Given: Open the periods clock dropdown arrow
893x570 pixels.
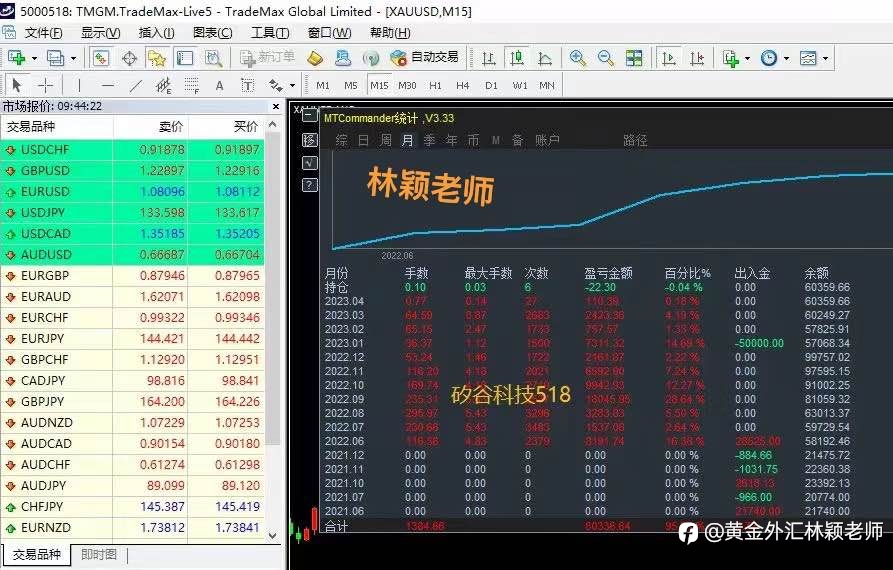Looking at the screenshot, I should (x=787, y=58).
